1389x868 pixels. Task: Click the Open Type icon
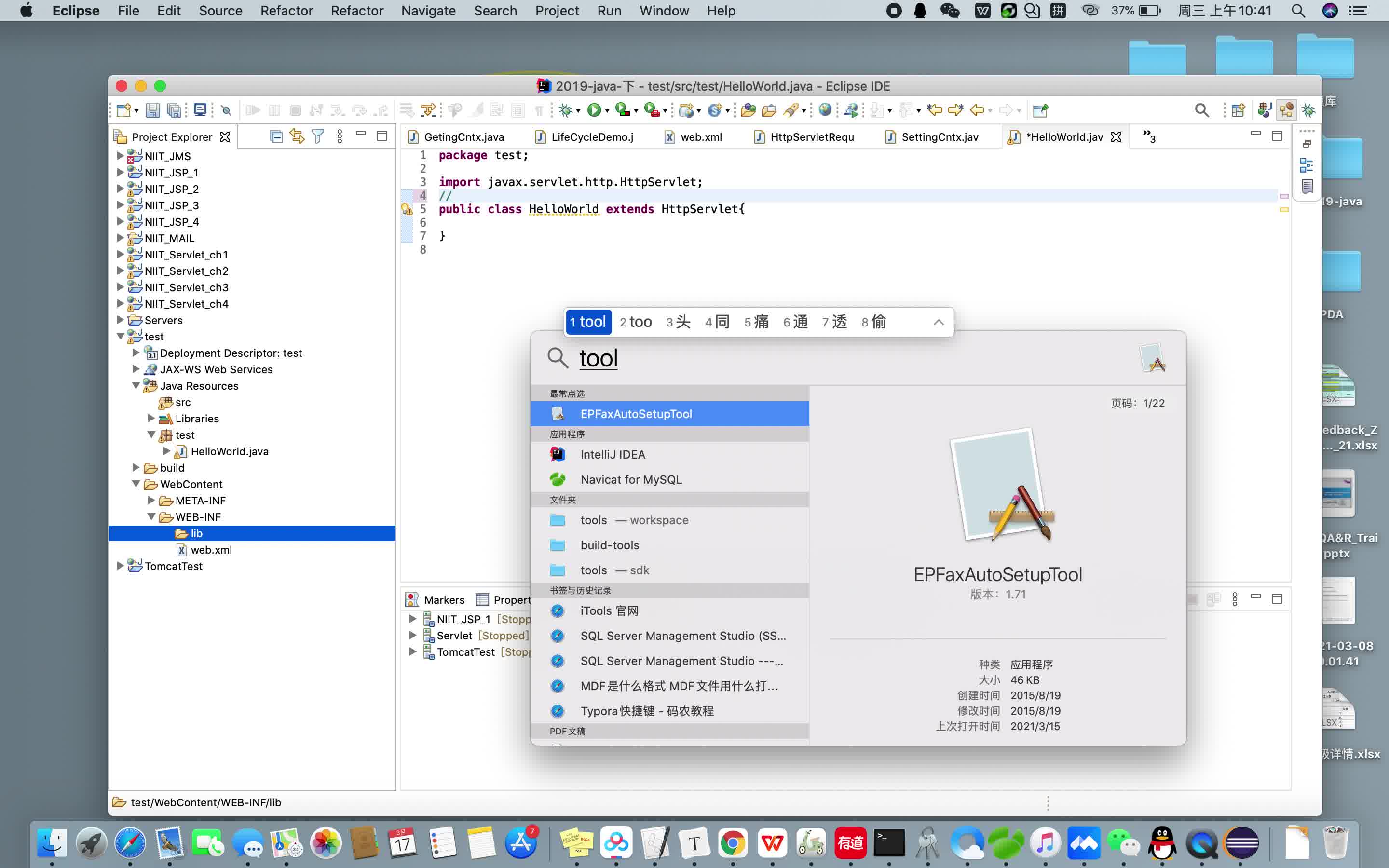[748, 110]
